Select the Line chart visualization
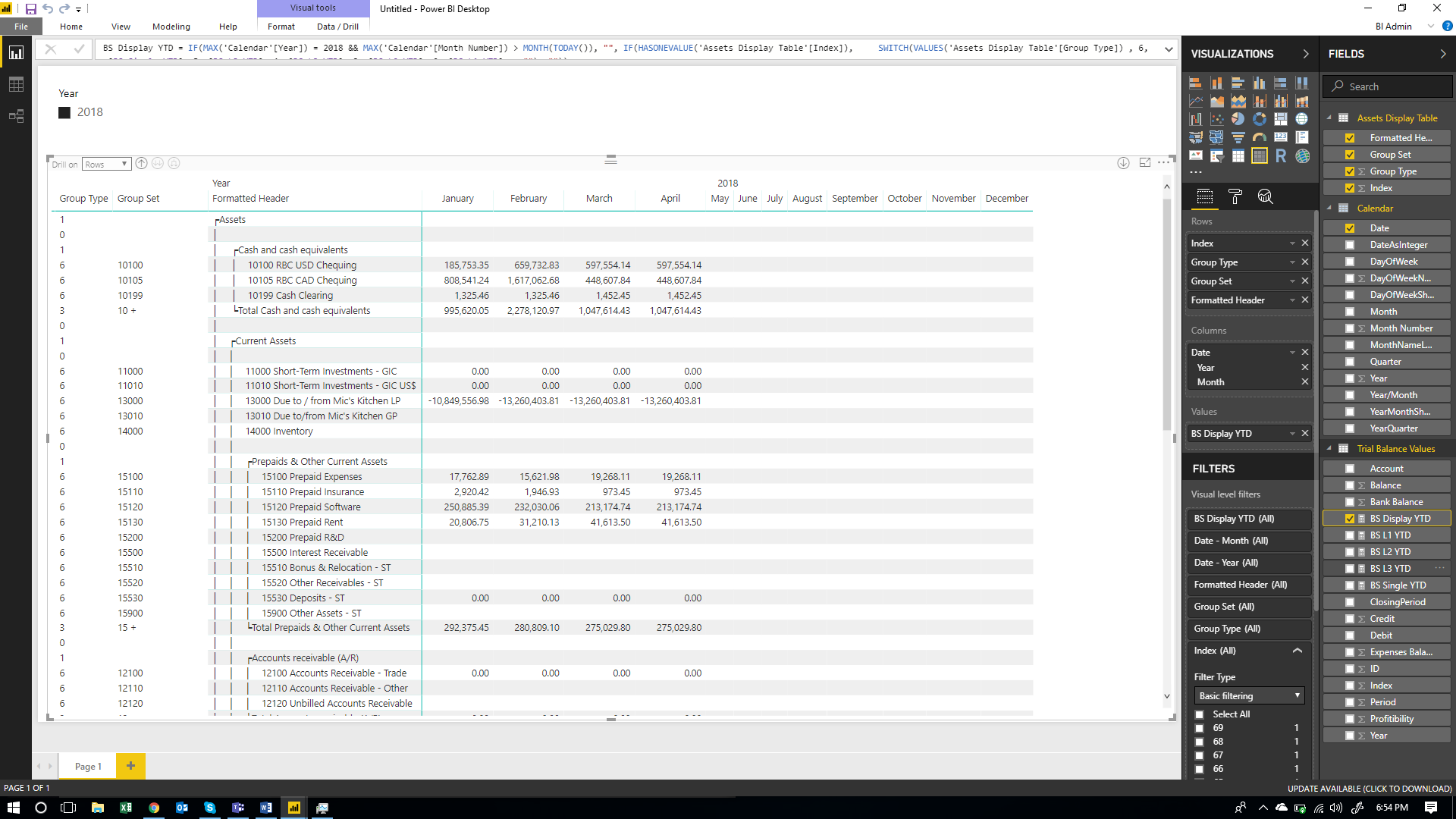 1196,101
